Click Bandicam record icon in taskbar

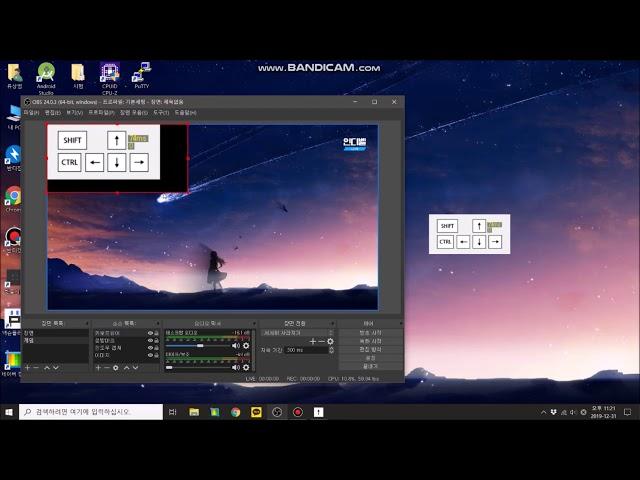pyautogui.click(x=298, y=412)
